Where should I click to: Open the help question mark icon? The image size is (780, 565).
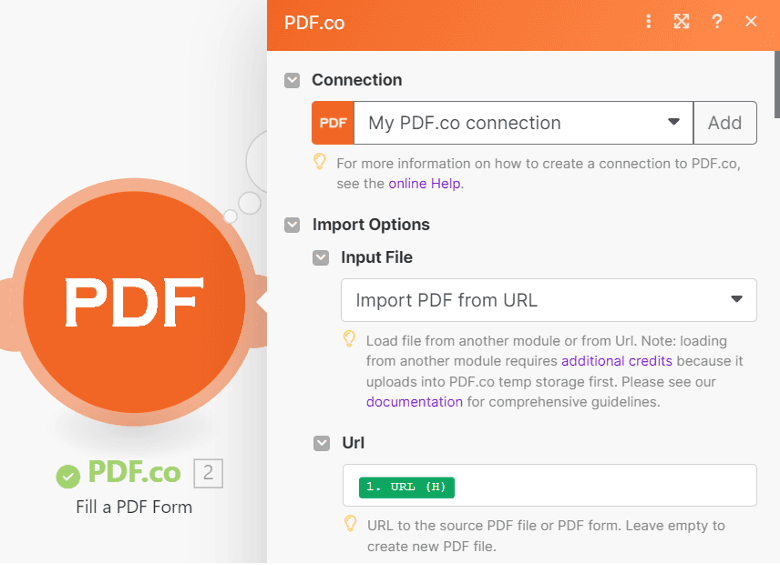click(717, 21)
